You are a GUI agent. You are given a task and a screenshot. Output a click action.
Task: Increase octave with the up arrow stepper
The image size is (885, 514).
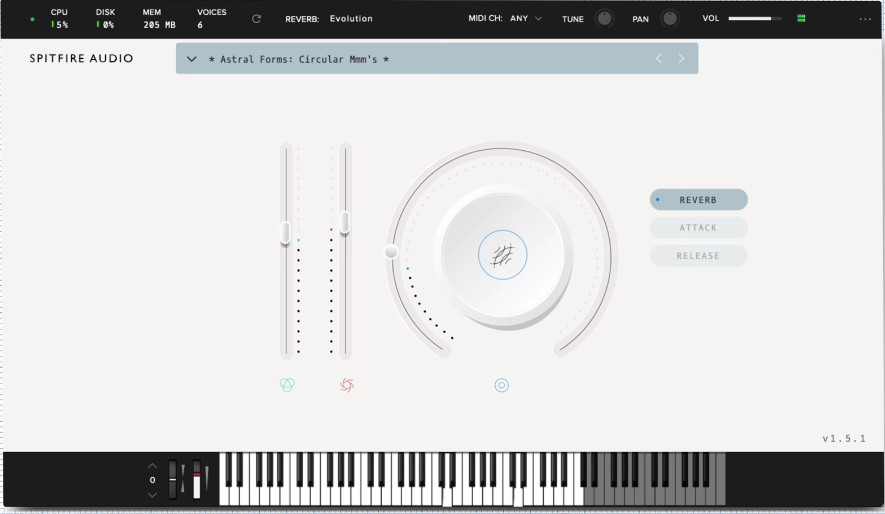click(x=152, y=466)
